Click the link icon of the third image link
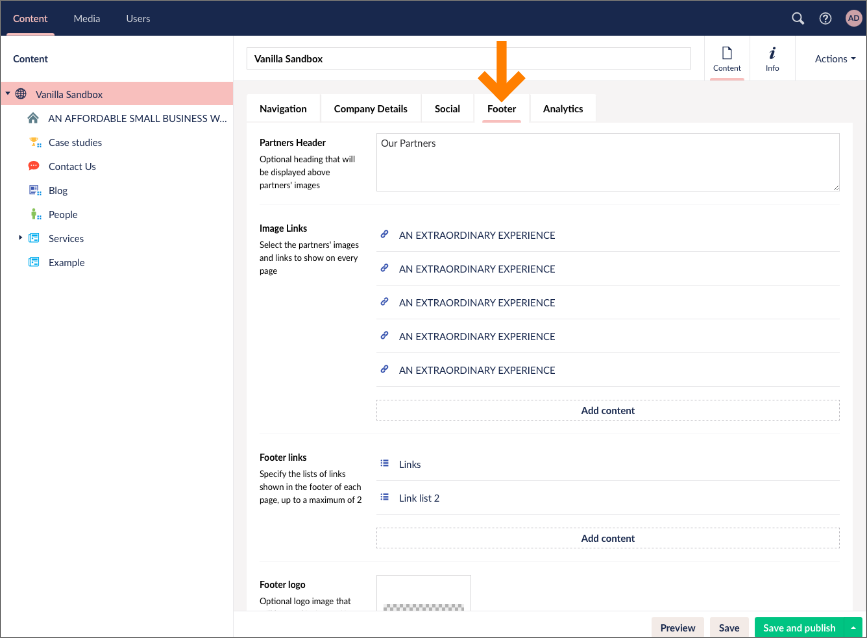The height and width of the screenshot is (638, 867). (384, 302)
